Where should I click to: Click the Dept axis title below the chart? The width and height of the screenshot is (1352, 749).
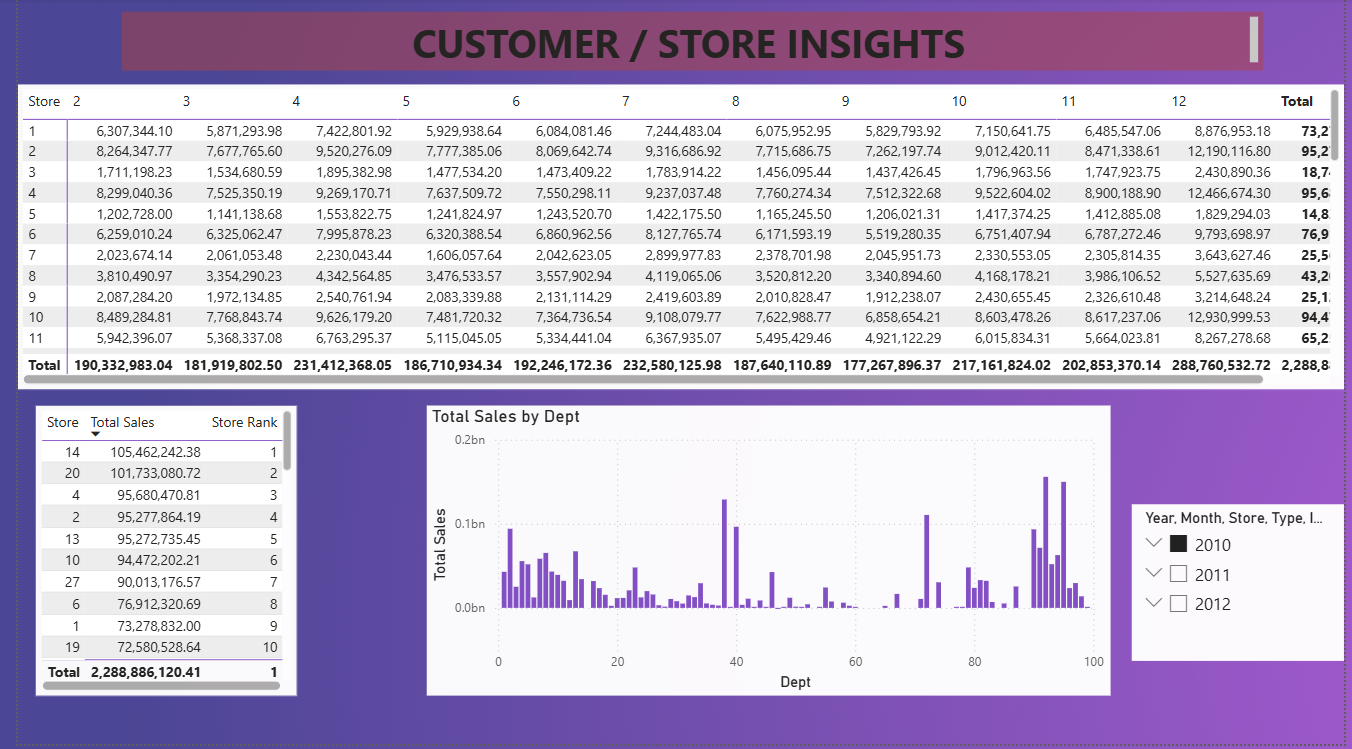tap(796, 682)
